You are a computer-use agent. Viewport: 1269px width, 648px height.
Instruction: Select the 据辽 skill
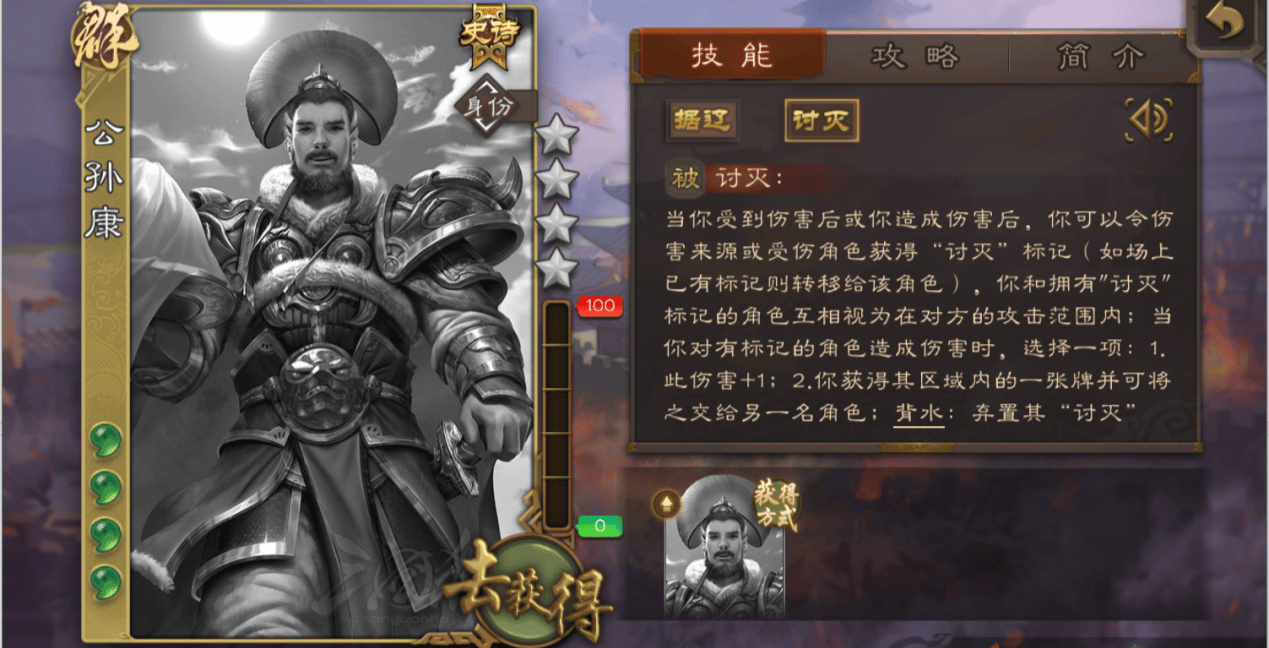701,121
